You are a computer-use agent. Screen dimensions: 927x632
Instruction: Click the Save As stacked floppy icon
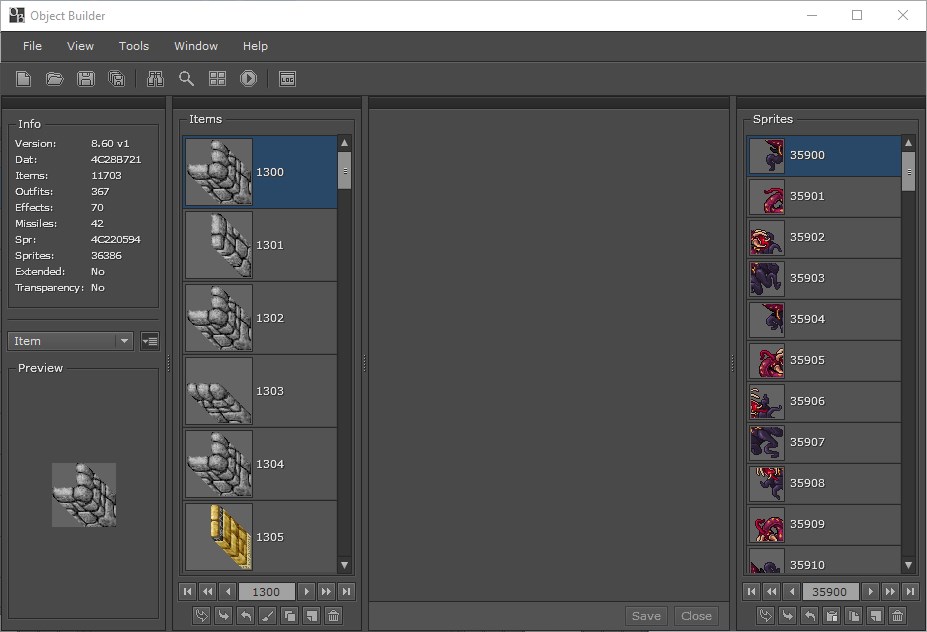pos(117,79)
